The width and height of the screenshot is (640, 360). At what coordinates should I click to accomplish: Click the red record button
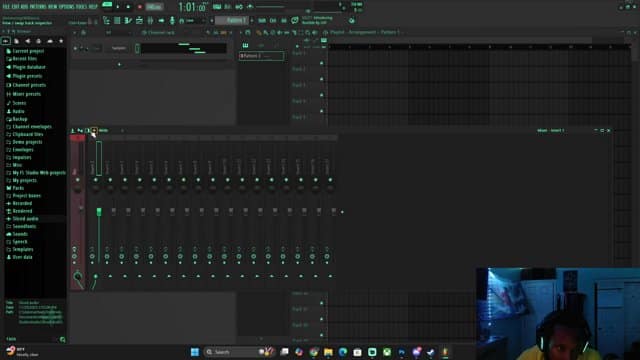point(140,7)
